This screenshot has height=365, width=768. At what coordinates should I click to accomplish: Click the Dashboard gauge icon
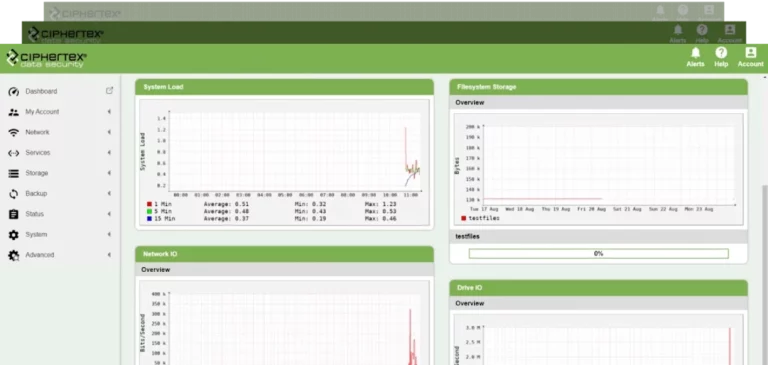pyautogui.click(x=14, y=92)
